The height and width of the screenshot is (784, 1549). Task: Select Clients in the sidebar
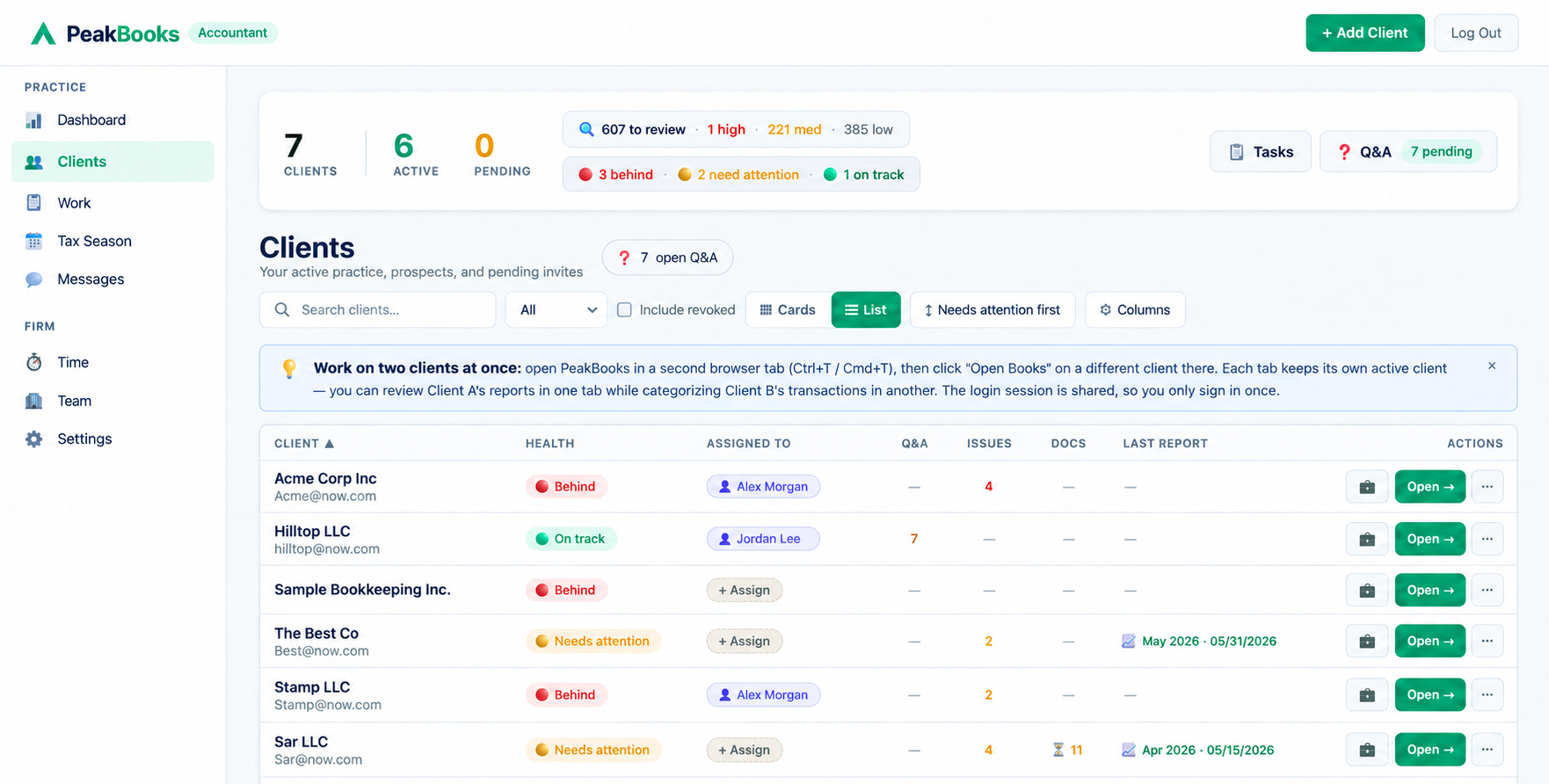113,162
